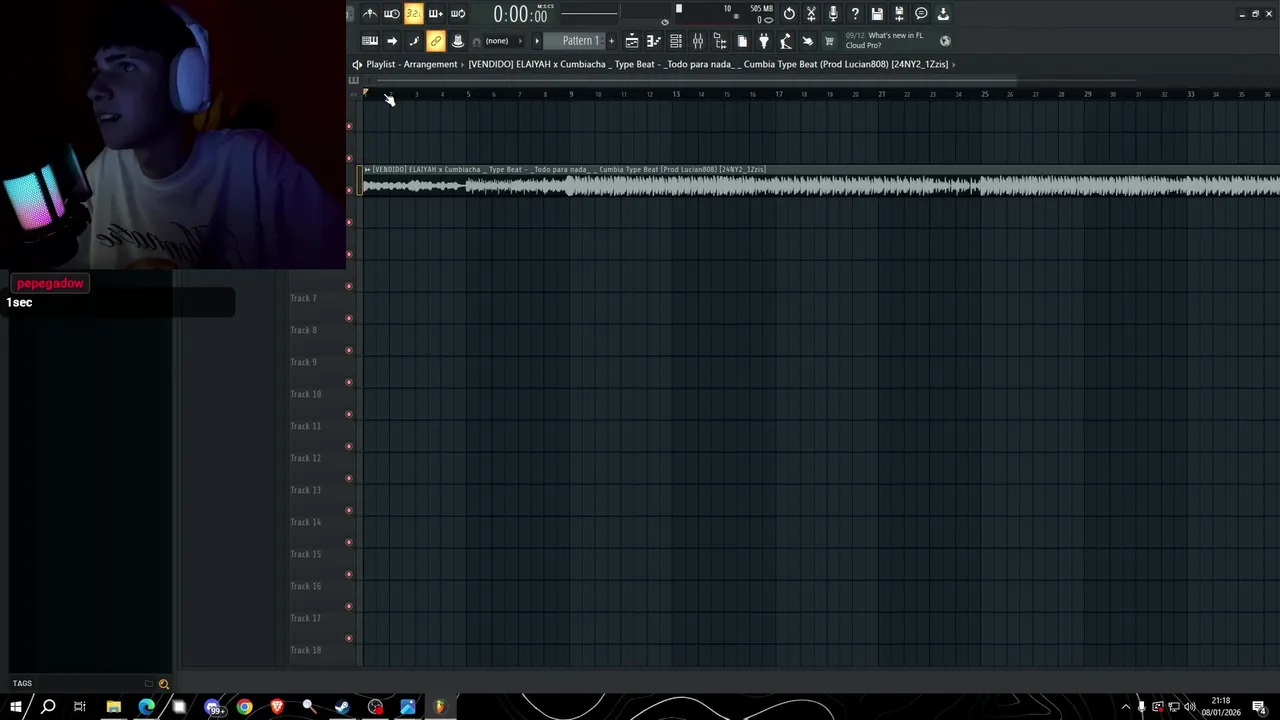
Task: Open Steam from the taskbar
Action: point(342,707)
